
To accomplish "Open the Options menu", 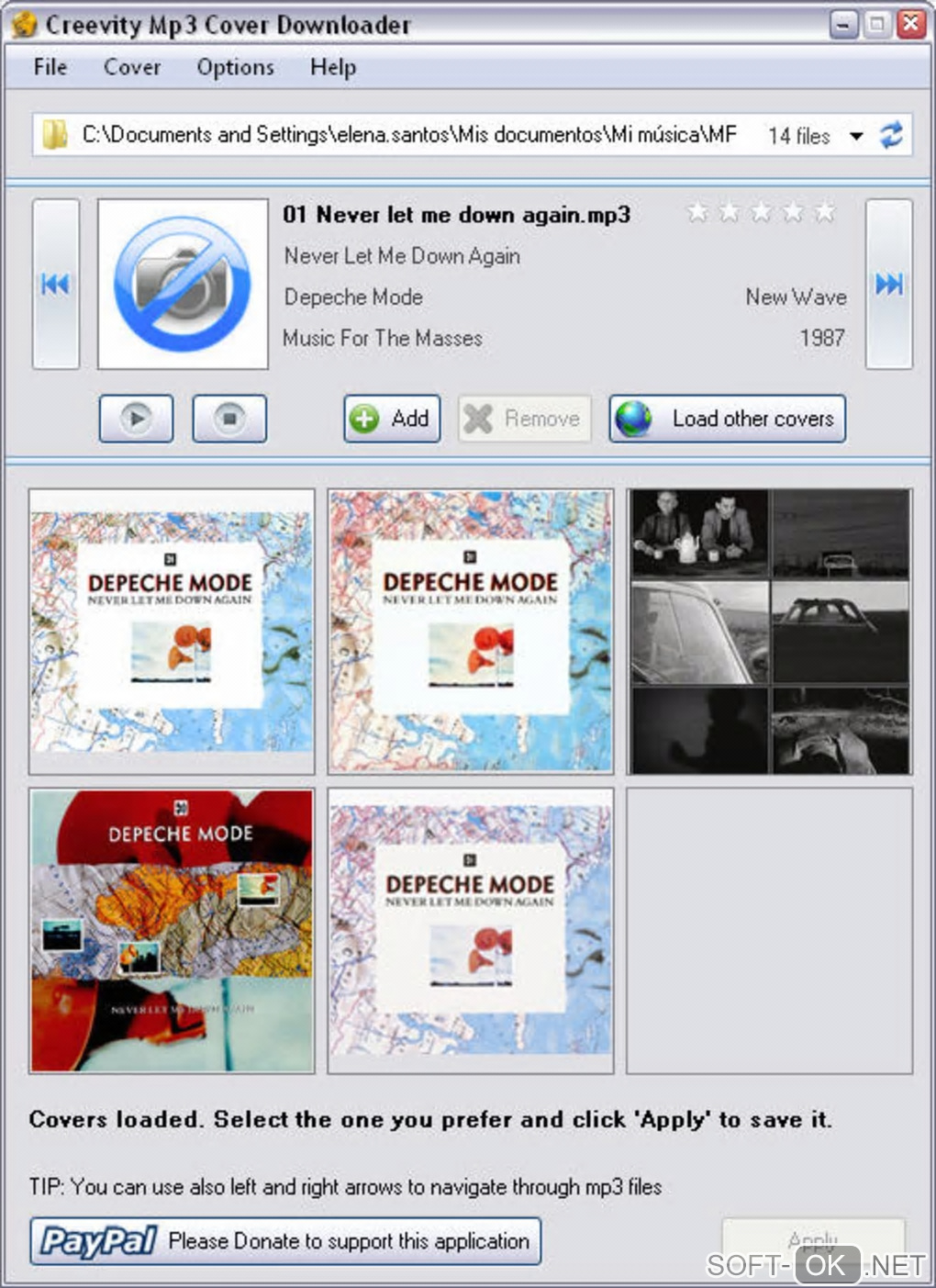I will (x=235, y=67).
